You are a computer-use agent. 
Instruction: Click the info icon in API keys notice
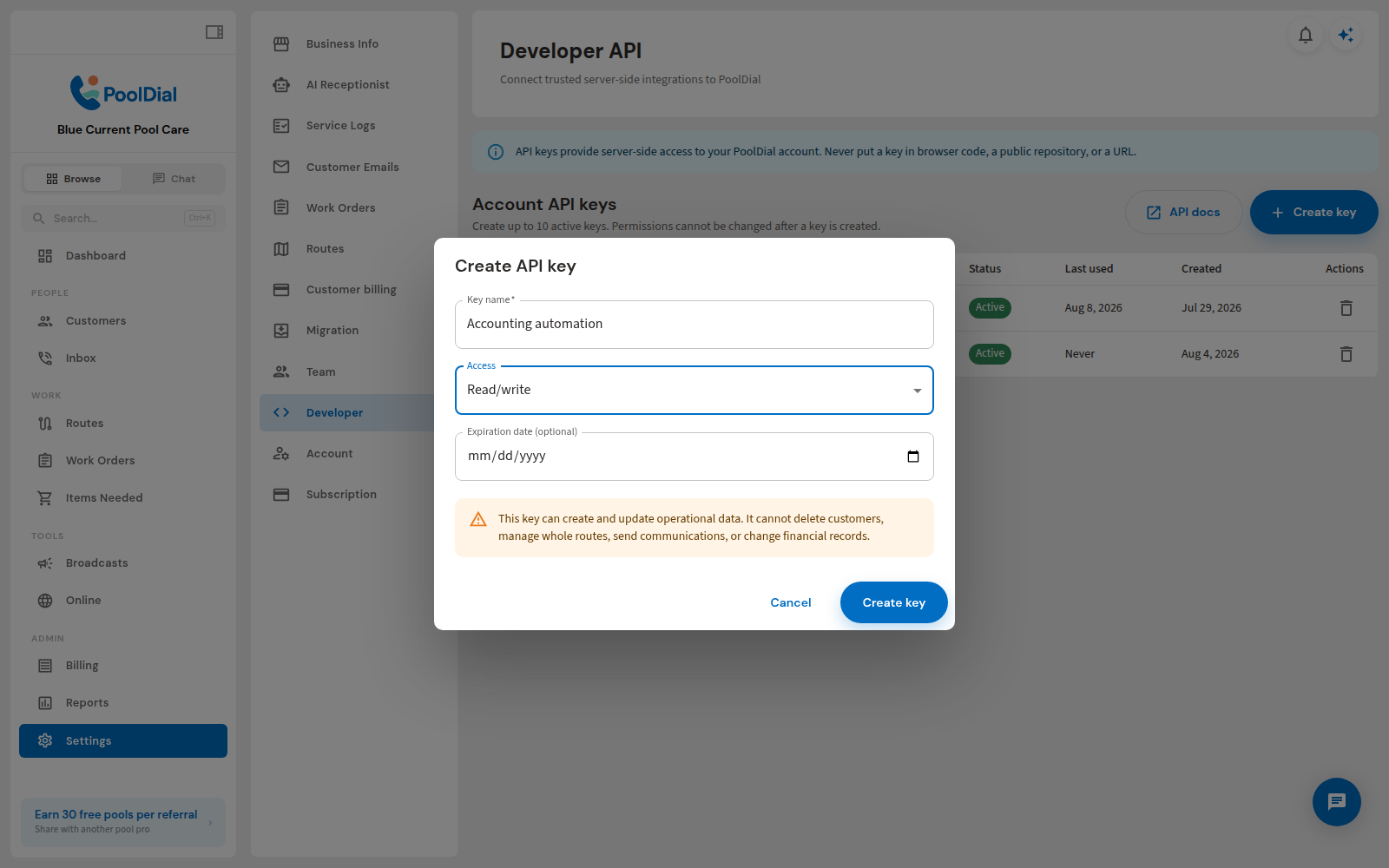click(496, 152)
